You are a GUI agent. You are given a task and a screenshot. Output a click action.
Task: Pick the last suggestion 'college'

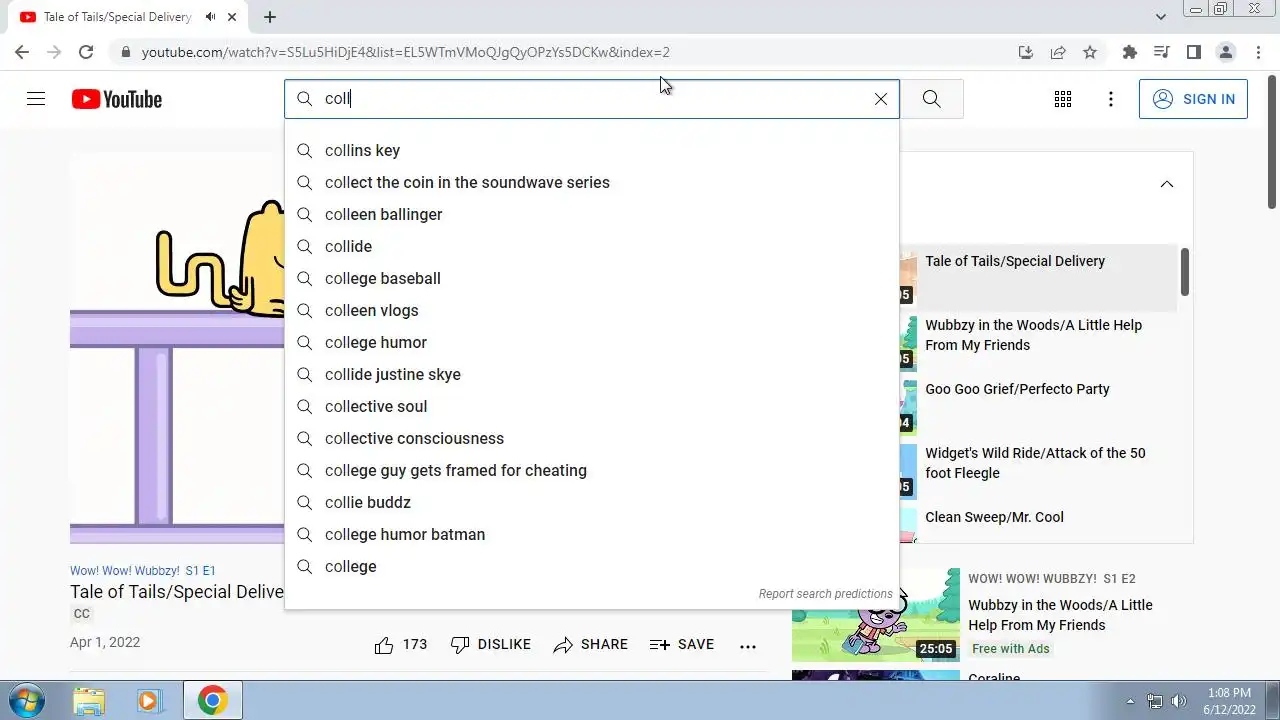pos(592,566)
